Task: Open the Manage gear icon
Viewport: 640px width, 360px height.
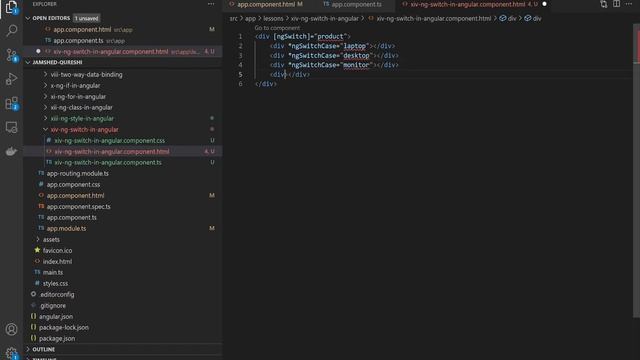Action: tap(11, 353)
